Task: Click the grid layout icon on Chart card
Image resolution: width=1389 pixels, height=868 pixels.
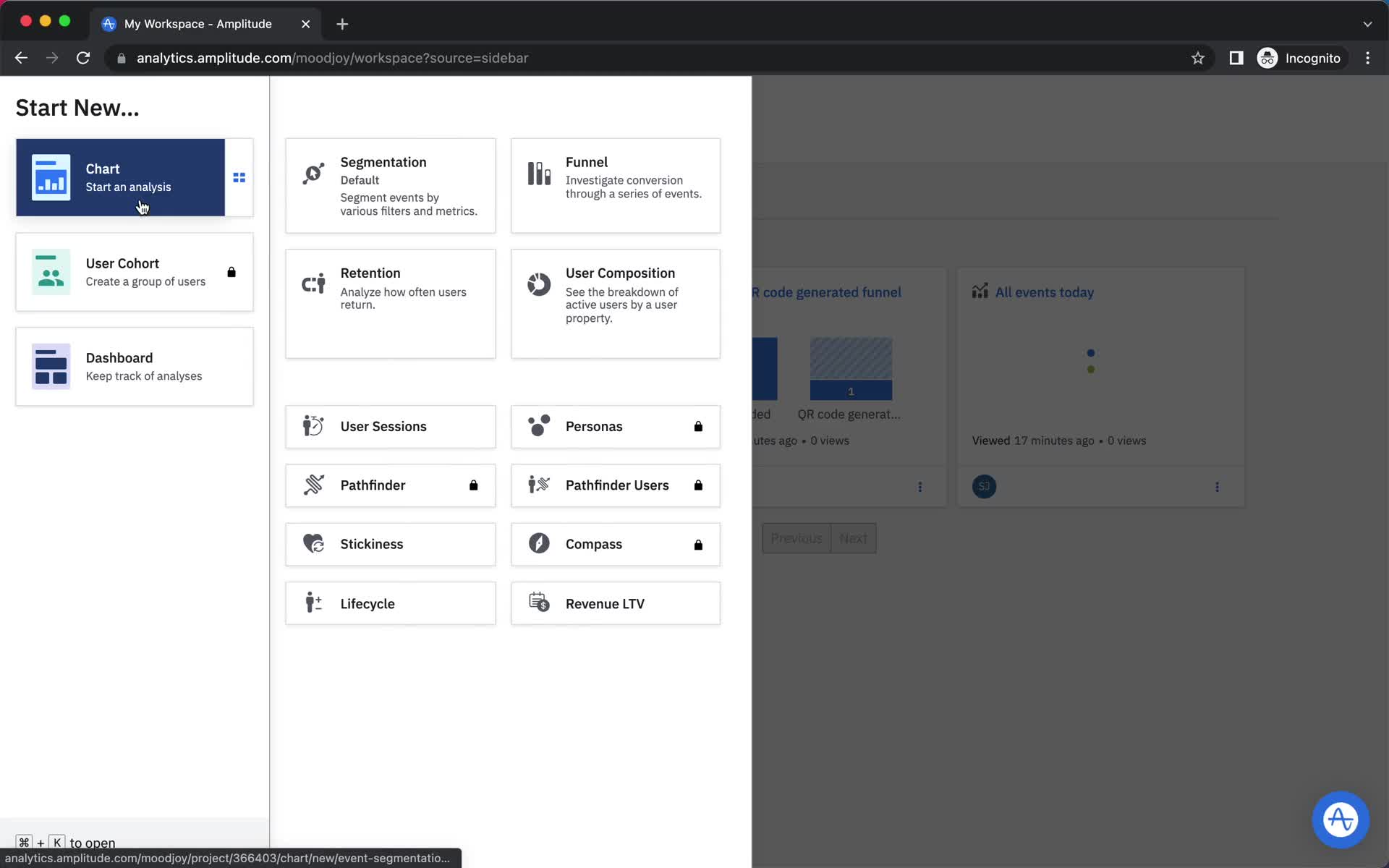Action: pos(239,178)
